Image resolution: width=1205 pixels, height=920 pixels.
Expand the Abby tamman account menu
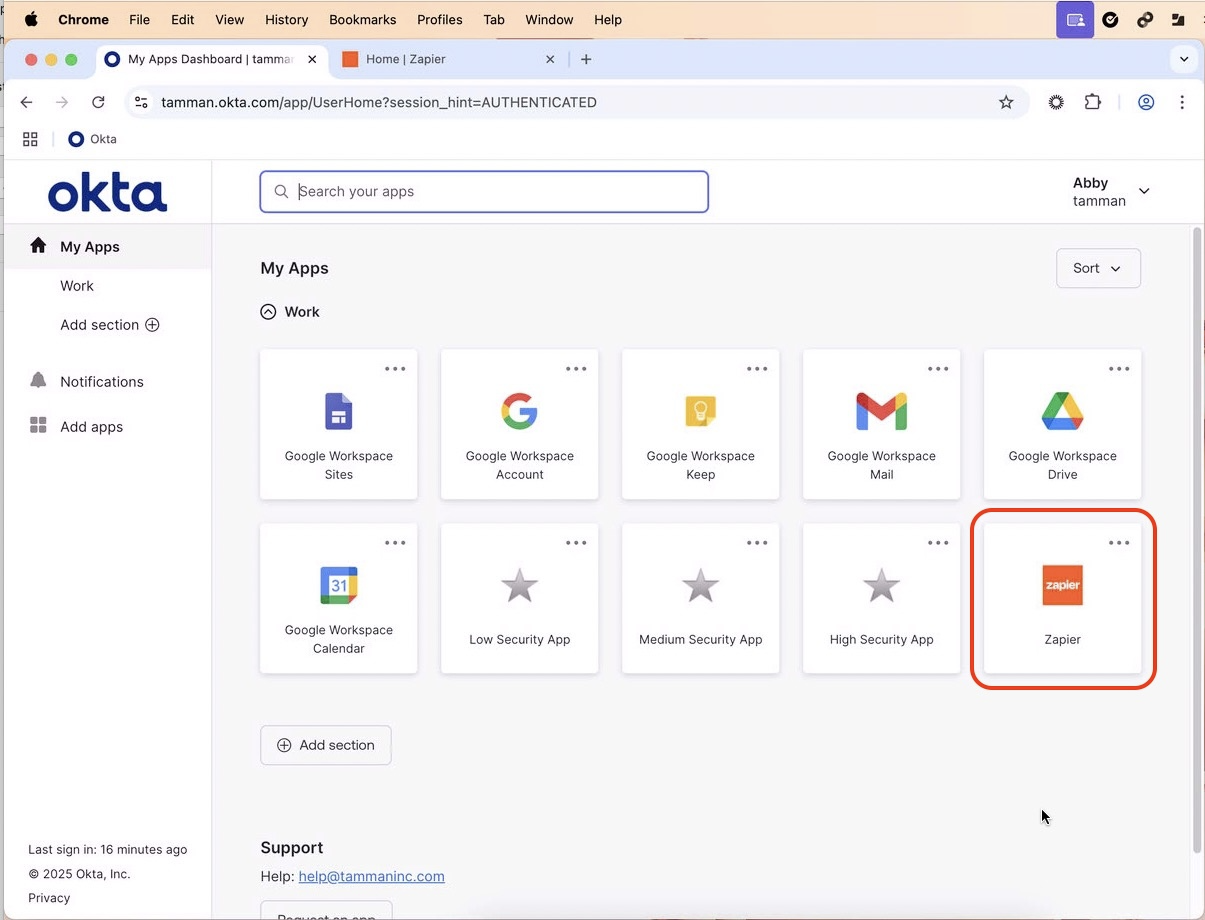pos(1111,192)
